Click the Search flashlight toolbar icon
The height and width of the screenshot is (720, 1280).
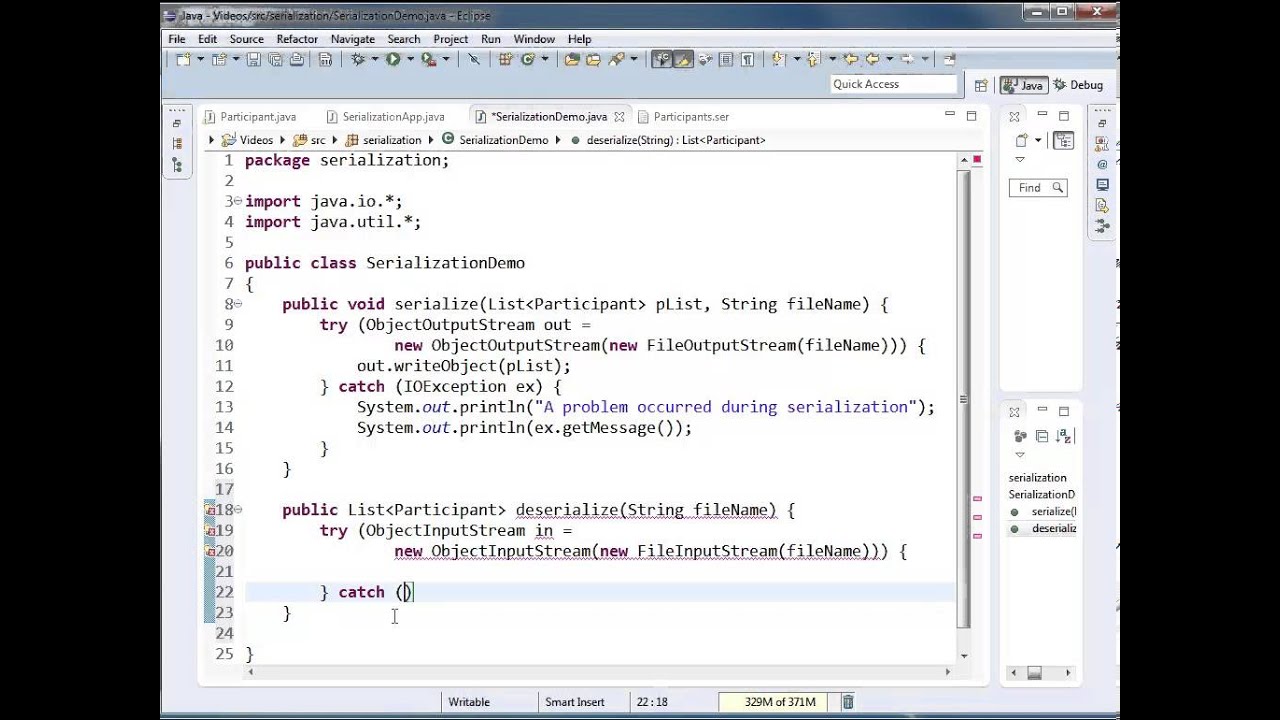point(616,60)
